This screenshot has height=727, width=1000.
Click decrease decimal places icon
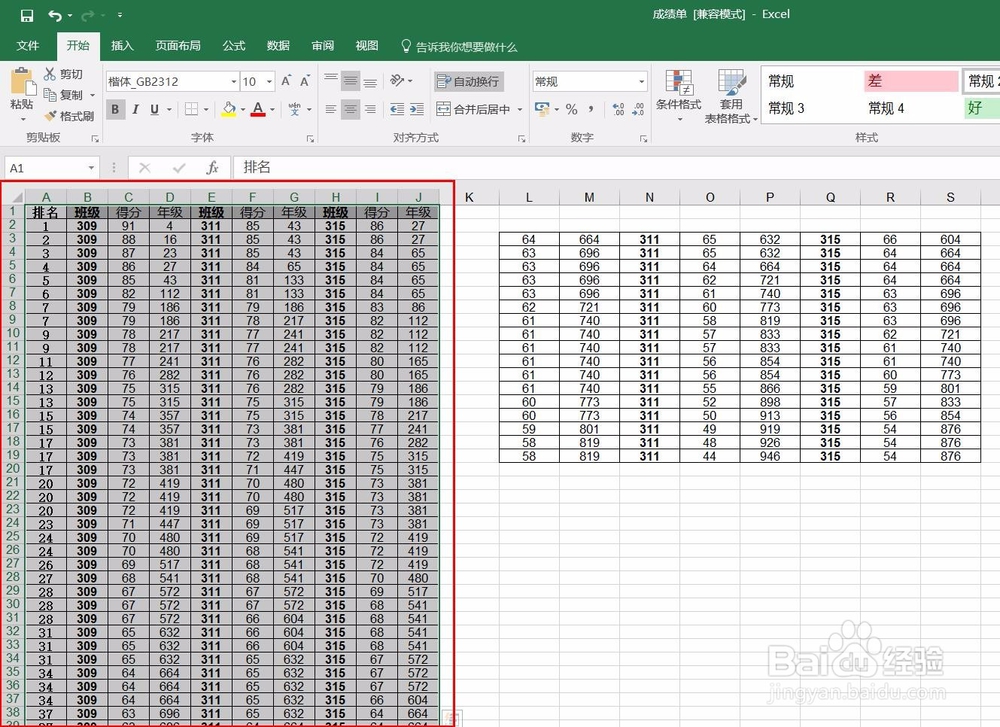(x=638, y=109)
